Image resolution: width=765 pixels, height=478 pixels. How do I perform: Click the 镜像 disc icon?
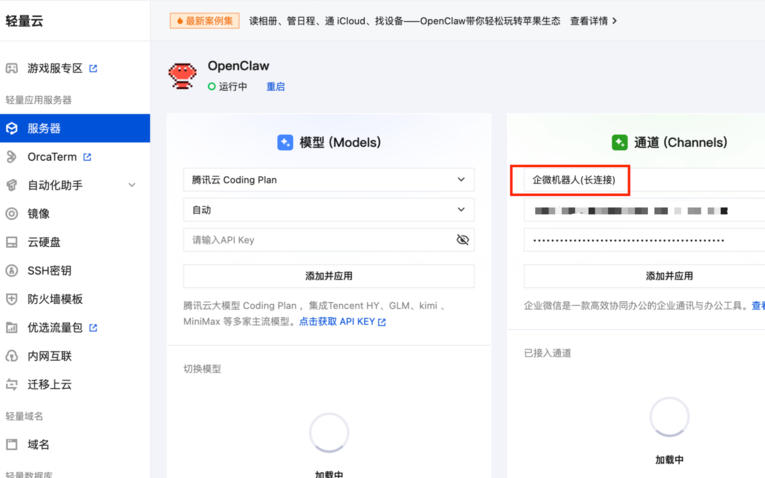12,213
